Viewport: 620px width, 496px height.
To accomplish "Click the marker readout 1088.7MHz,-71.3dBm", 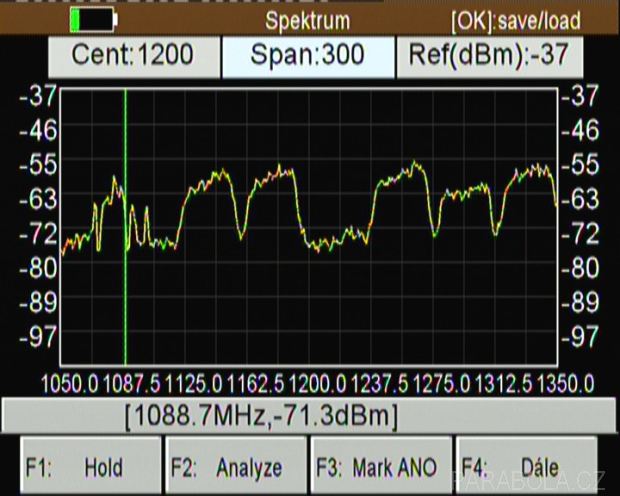I will pyautogui.click(x=261, y=416).
